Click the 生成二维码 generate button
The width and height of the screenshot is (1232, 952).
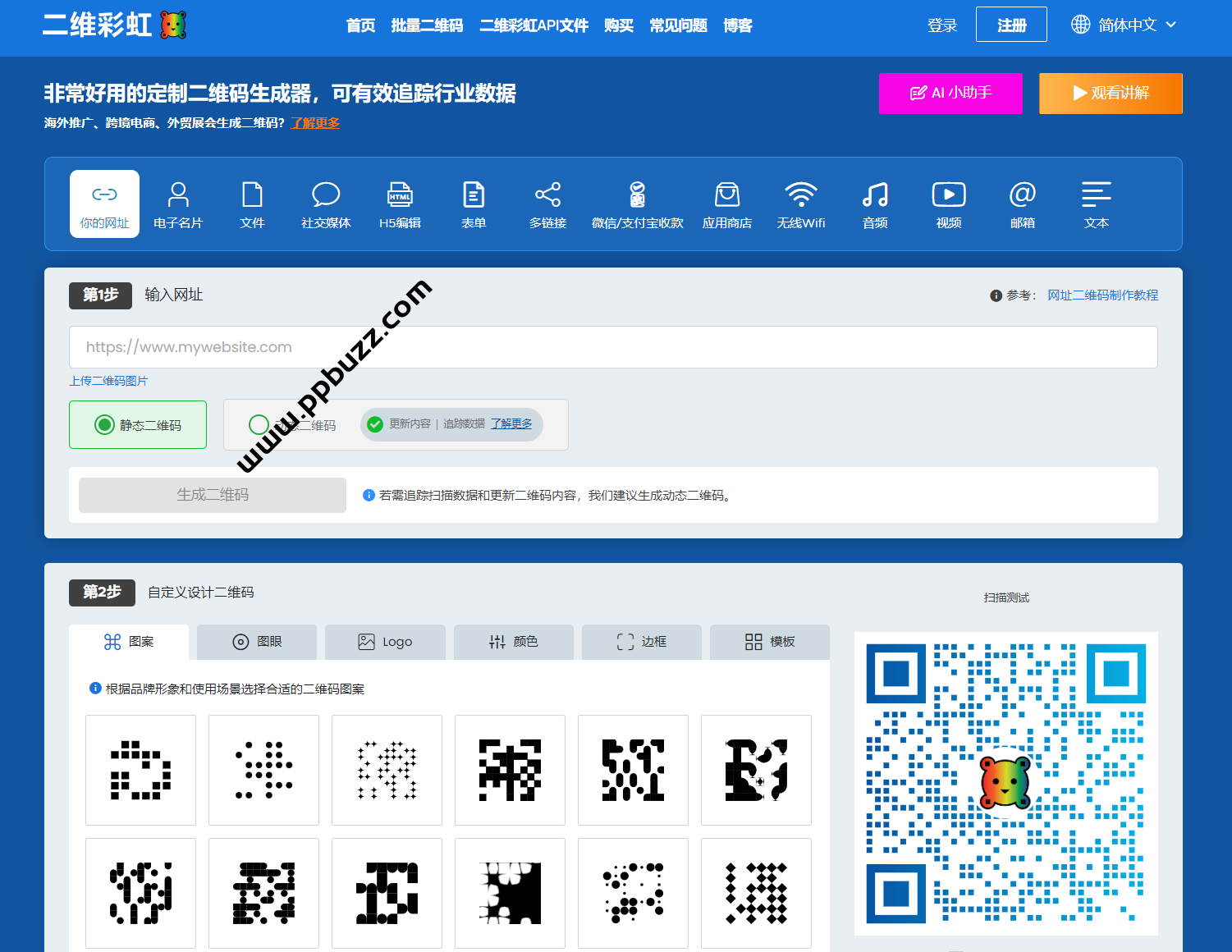213,495
